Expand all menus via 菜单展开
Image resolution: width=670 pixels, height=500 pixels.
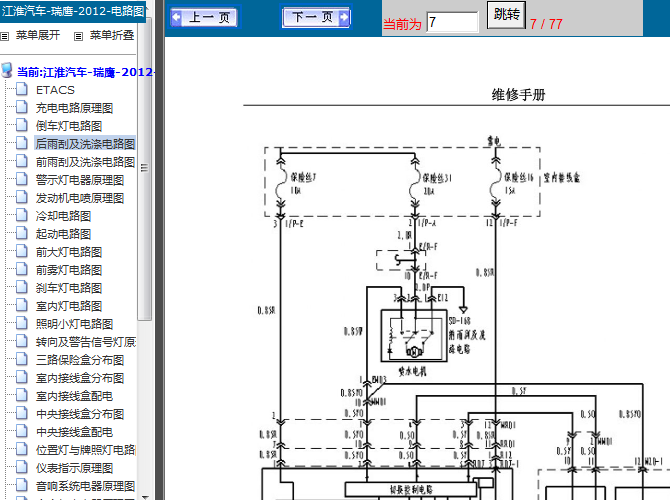[38, 35]
